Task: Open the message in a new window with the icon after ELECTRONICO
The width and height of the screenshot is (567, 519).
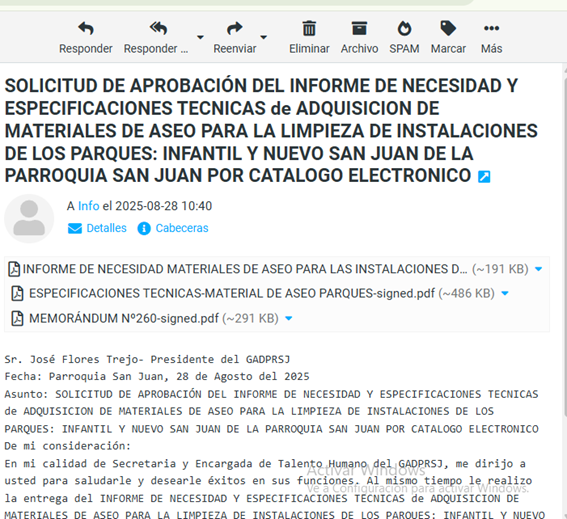Action: pyautogui.click(x=484, y=176)
